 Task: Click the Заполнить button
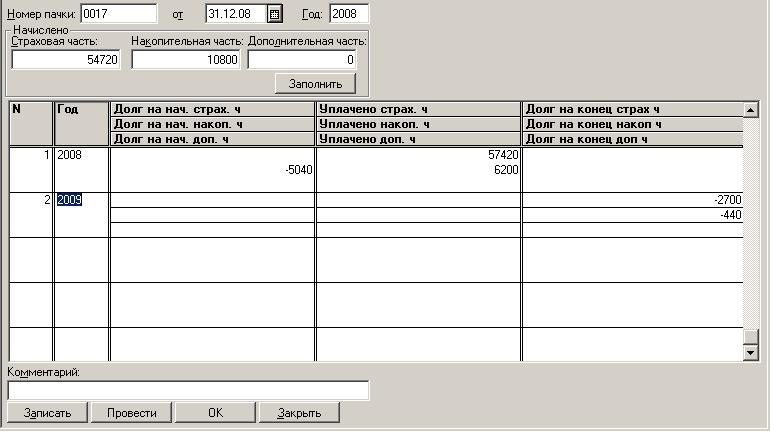[x=315, y=83]
